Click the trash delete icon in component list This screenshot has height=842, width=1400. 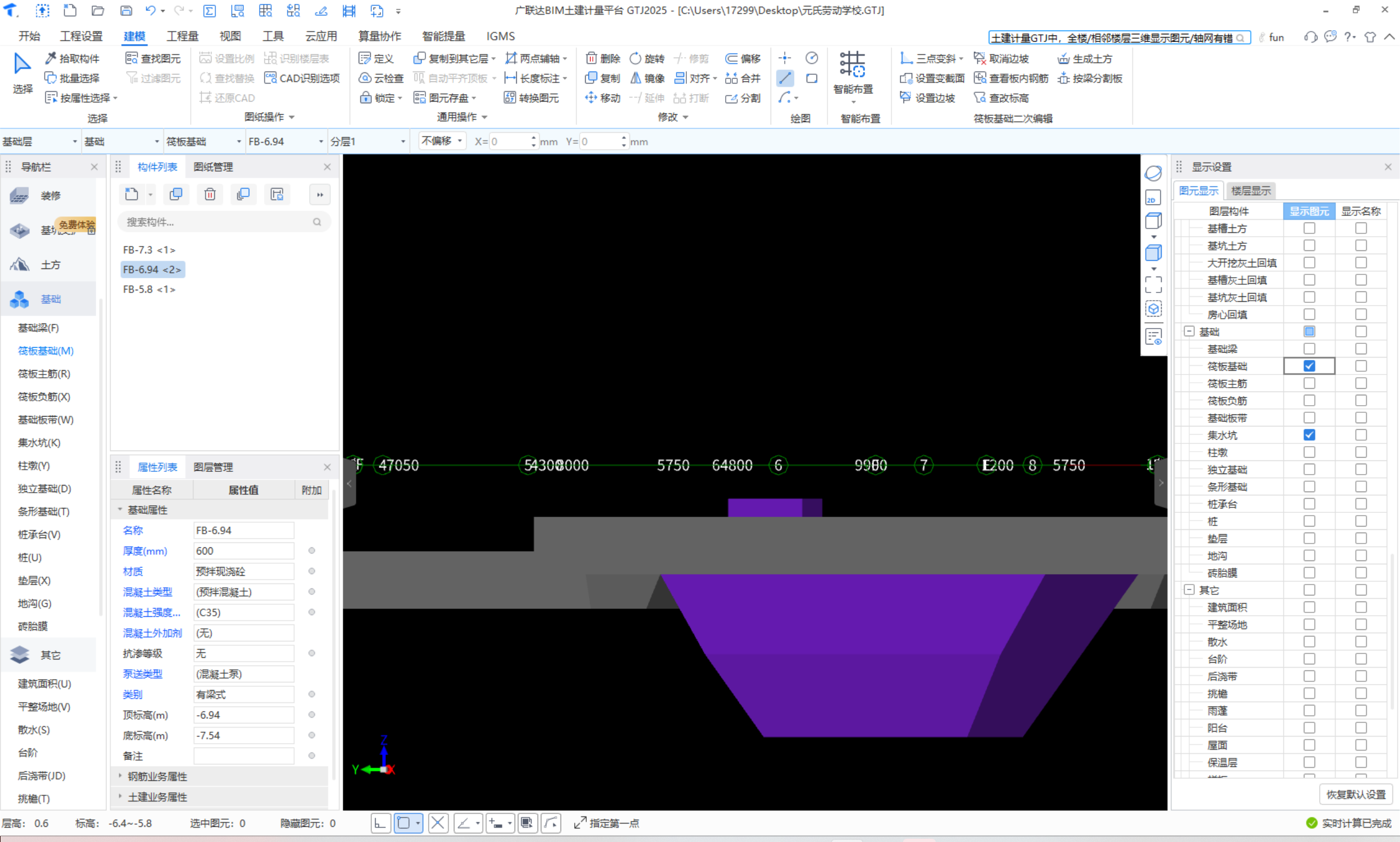(210, 194)
